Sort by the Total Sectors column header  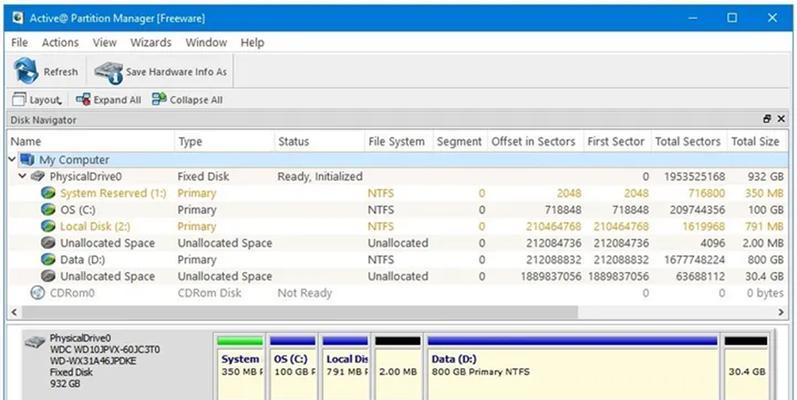click(689, 142)
